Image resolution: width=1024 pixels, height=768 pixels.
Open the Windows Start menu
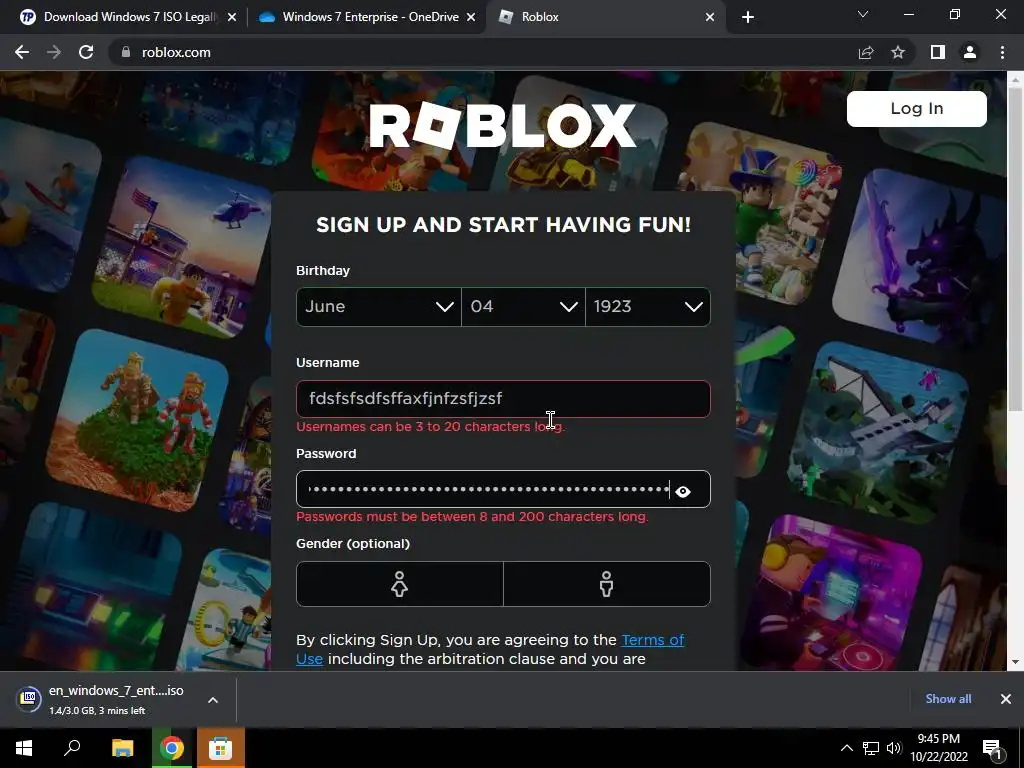coord(24,748)
